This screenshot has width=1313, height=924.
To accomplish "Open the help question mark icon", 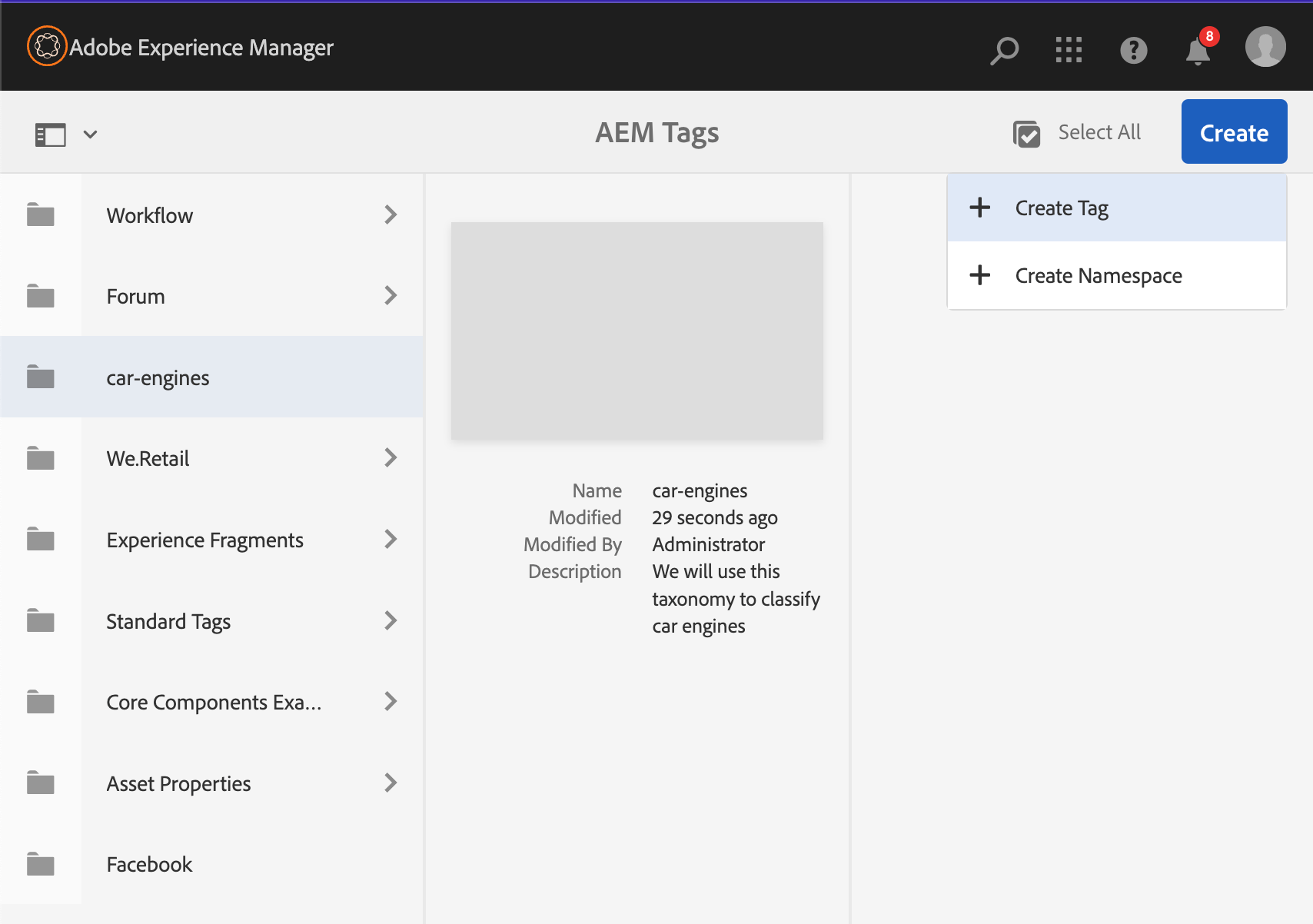I will 1134,51.
